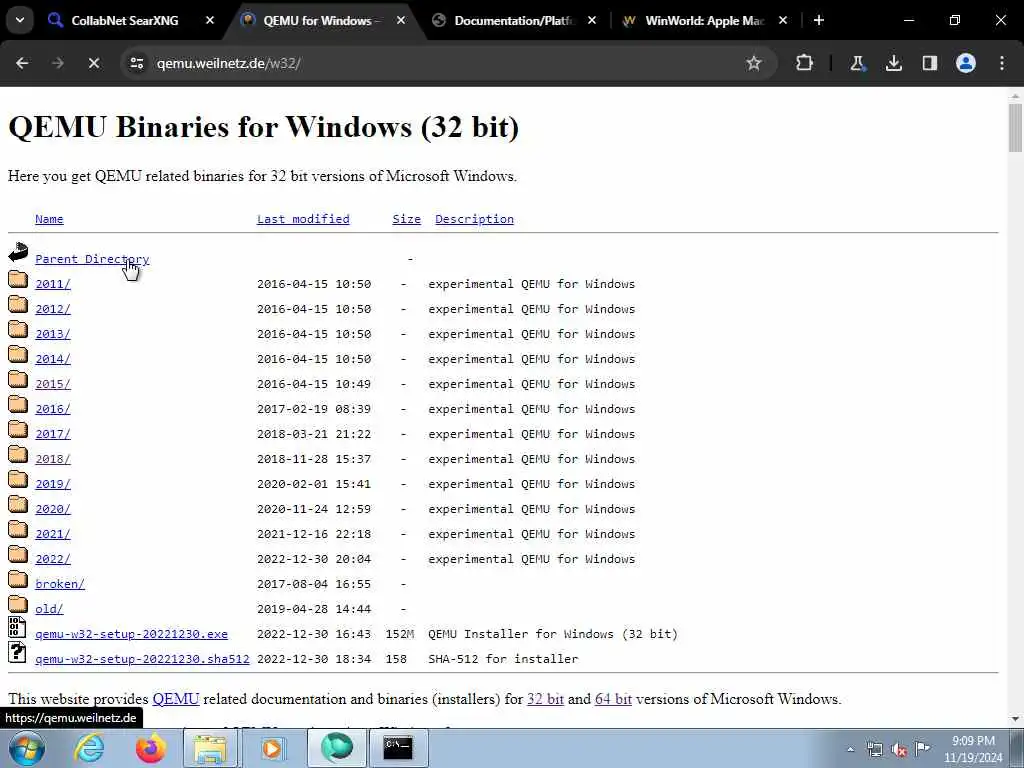This screenshot has height=768, width=1024.
Task: Follow the 32 bit link in the footer
Action: (545, 699)
